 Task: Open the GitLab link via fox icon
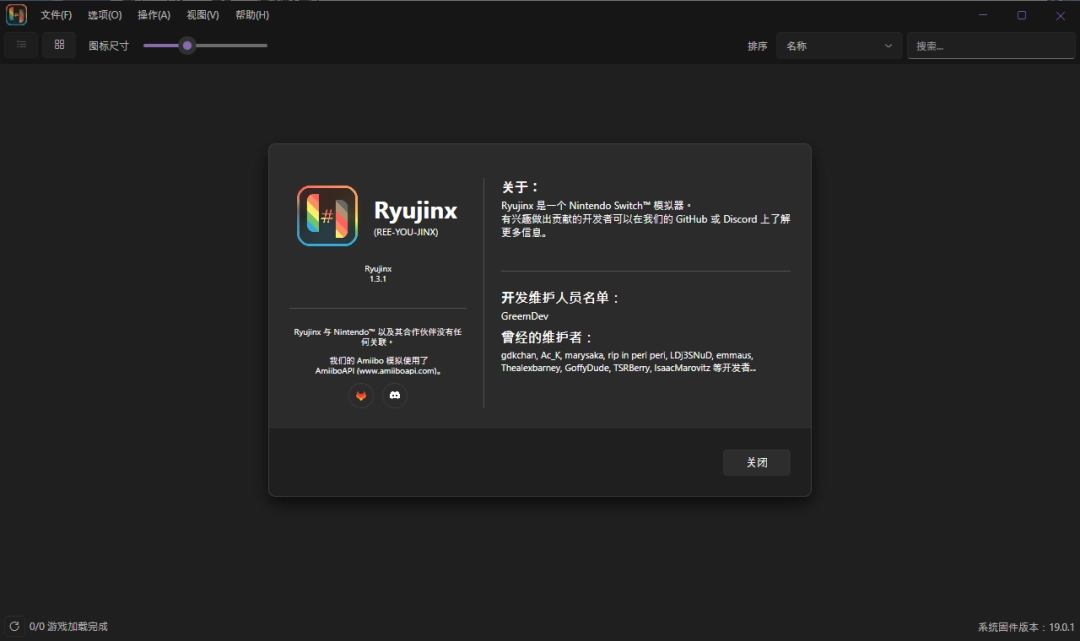click(x=360, y=395)
